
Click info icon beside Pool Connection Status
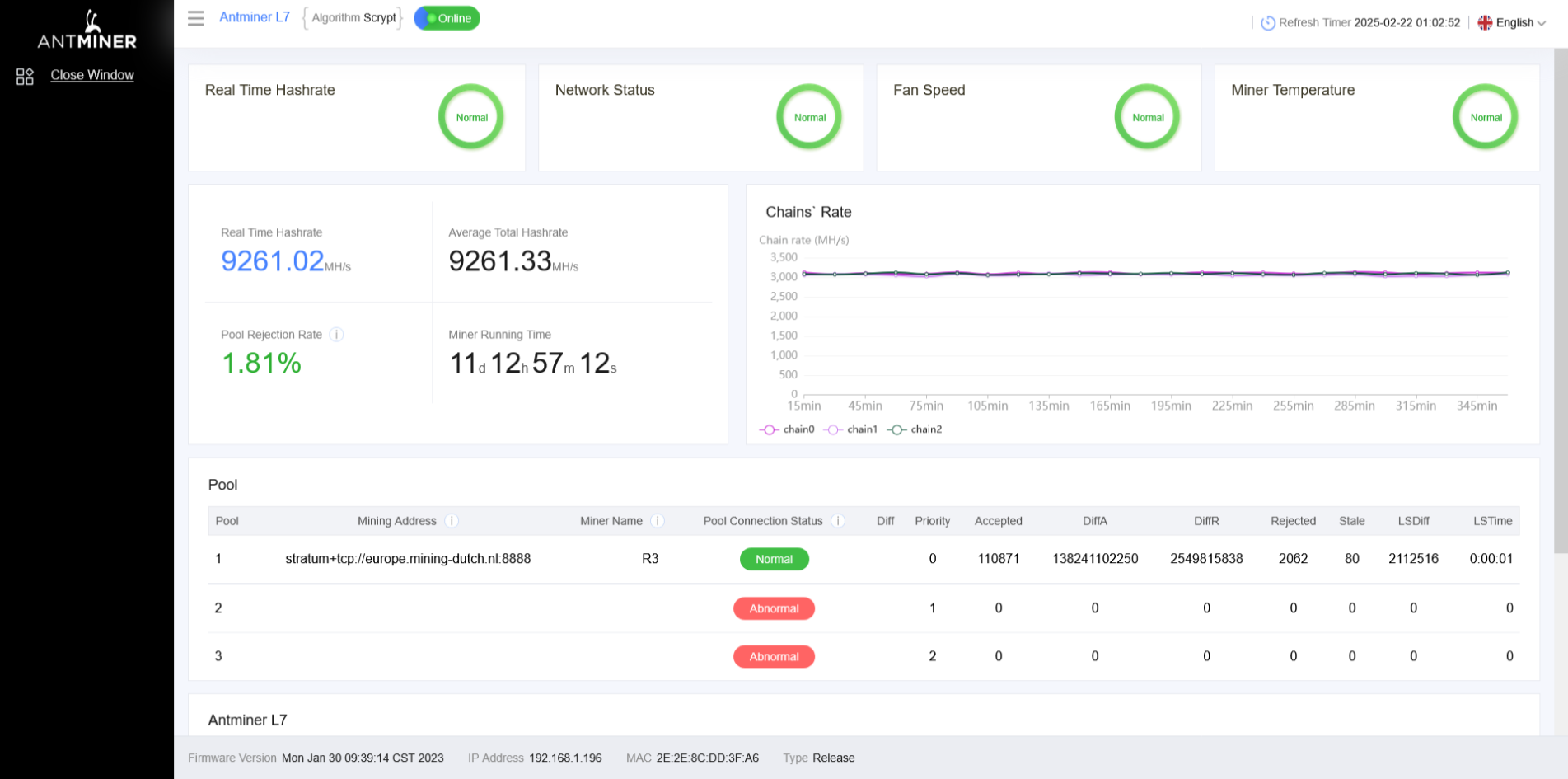(837, 521)
